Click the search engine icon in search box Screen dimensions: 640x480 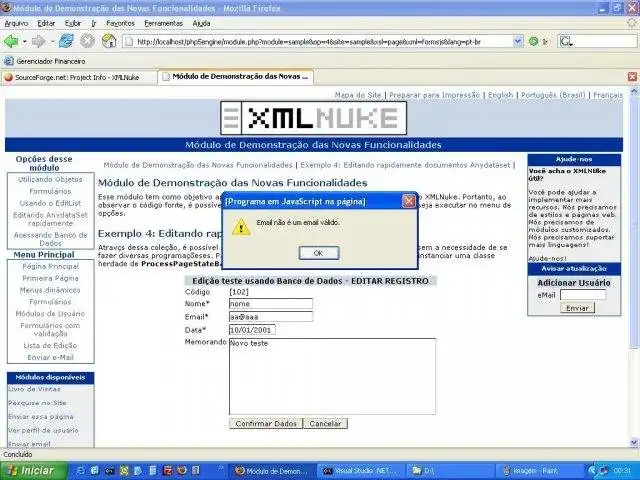(x=566, y=41)
